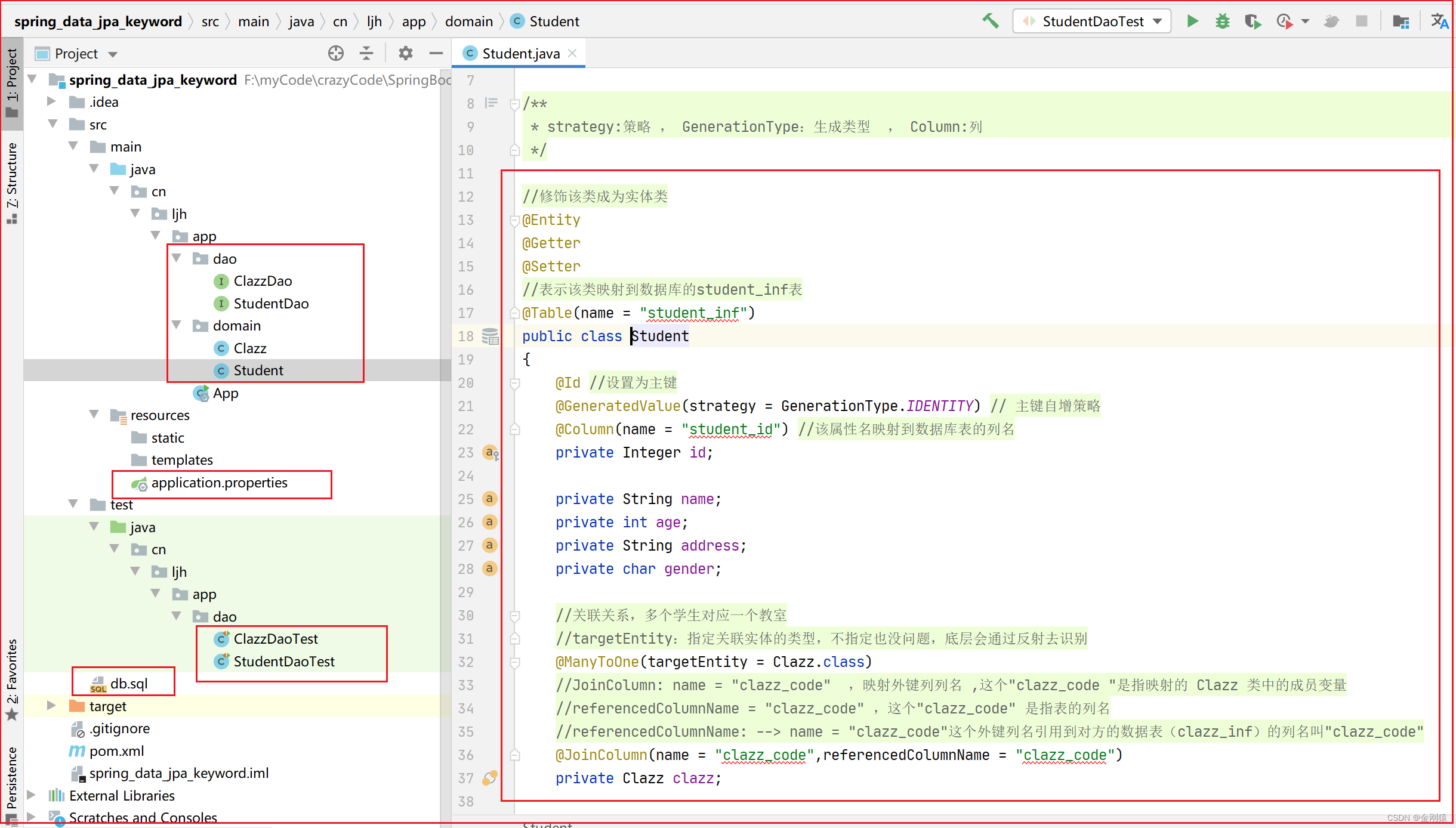Collapse all tree nodes icon
Viewport: 1456px width, 828px height.
click(x=366, y=53)
